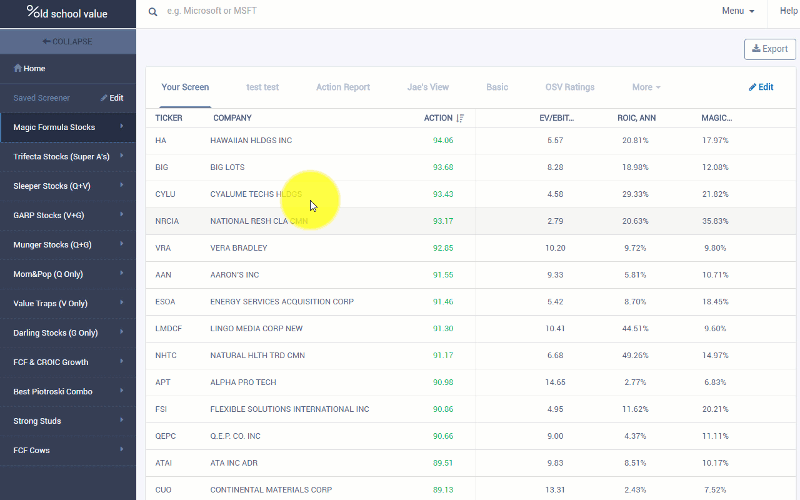Sort by EV/EBIT column header
The height and width of the screenshot is (500, 800).
pyautogui.click(x=557, y=118)
